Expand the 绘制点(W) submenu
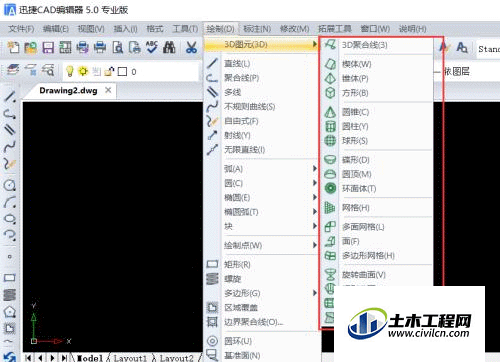The height and width of the screenshot is (362, 500). click(261, 245)
